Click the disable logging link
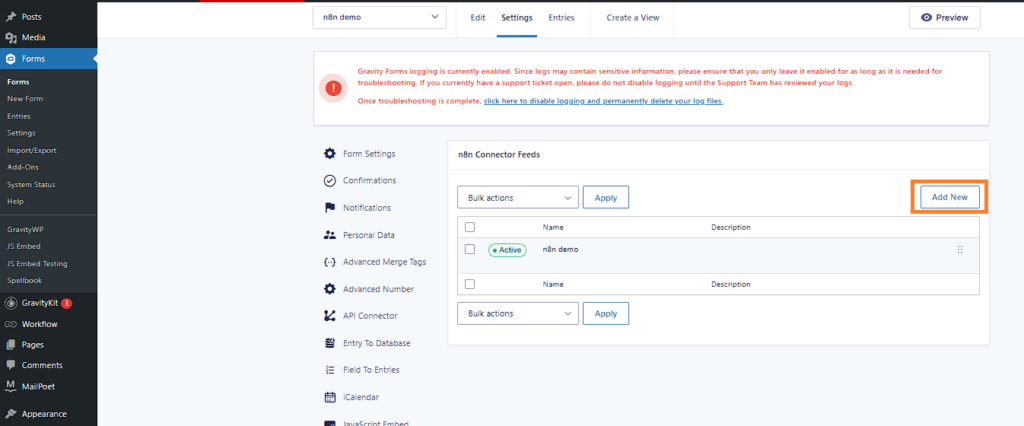Image resolution: width=1024 pixels, height=426 pixels. click(603, 101)
